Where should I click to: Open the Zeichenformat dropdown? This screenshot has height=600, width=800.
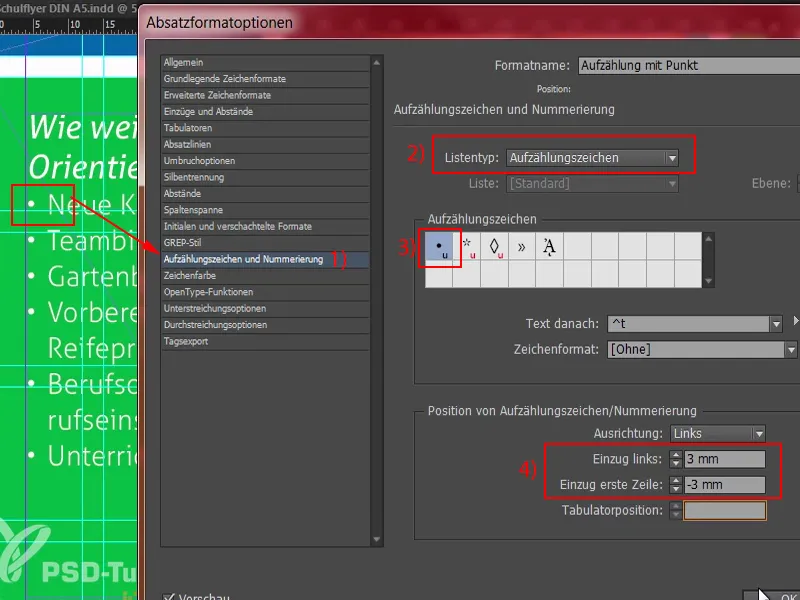[x=702, y=349]
